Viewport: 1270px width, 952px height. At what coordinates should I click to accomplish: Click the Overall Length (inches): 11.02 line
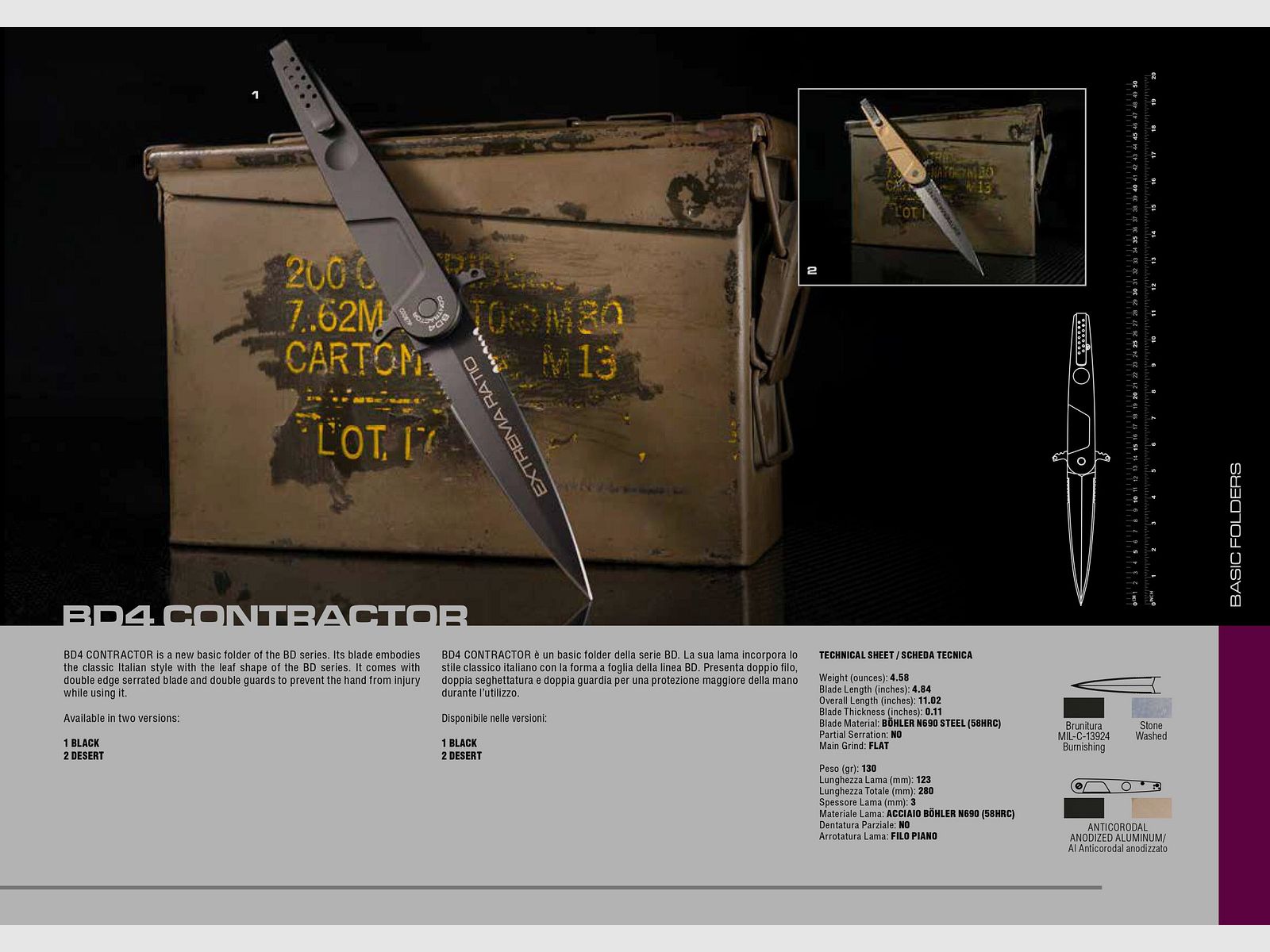879,701
